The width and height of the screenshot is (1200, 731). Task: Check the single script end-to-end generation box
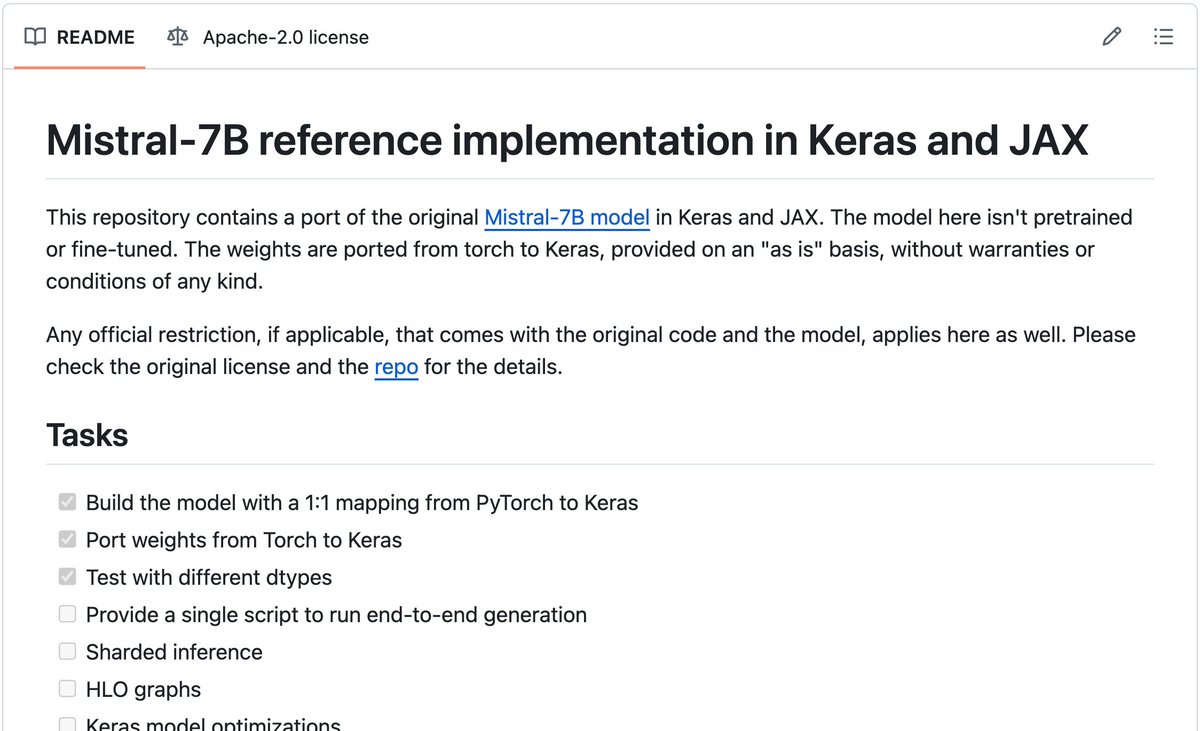pyautogui.click(x=67, y=614)
